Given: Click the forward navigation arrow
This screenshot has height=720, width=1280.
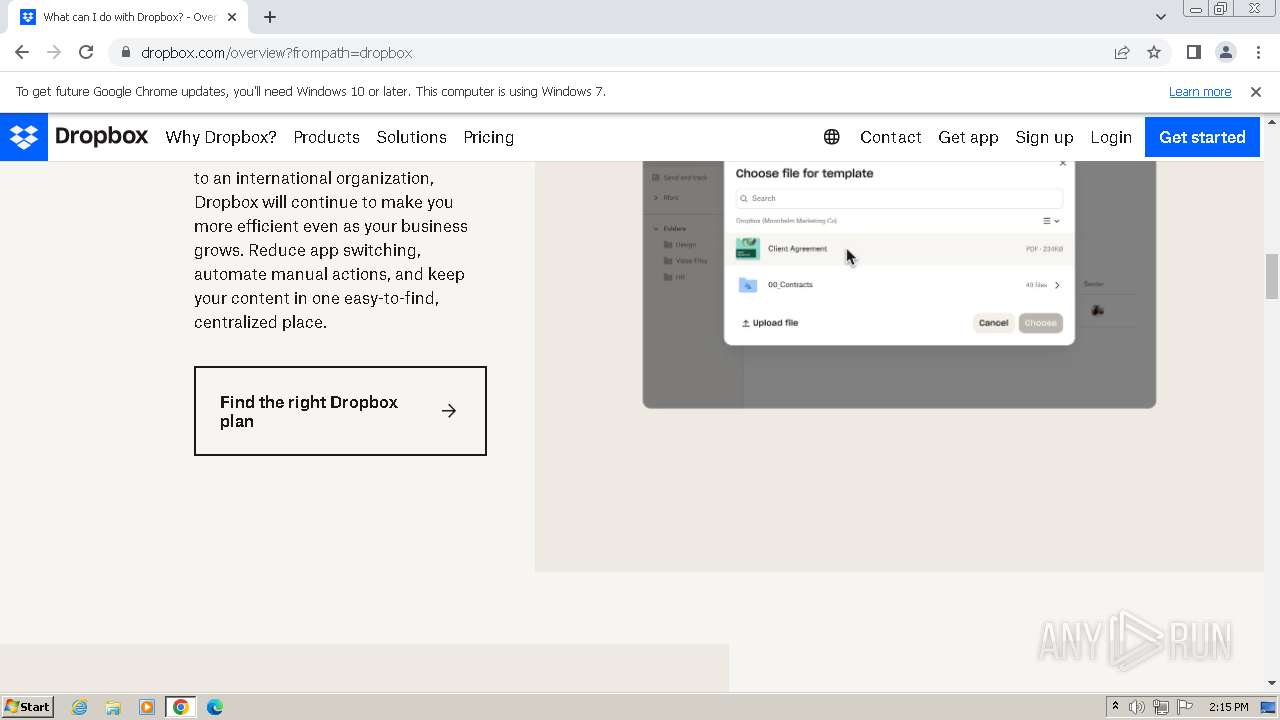Looking at the screenshot, I should [54, 52].
